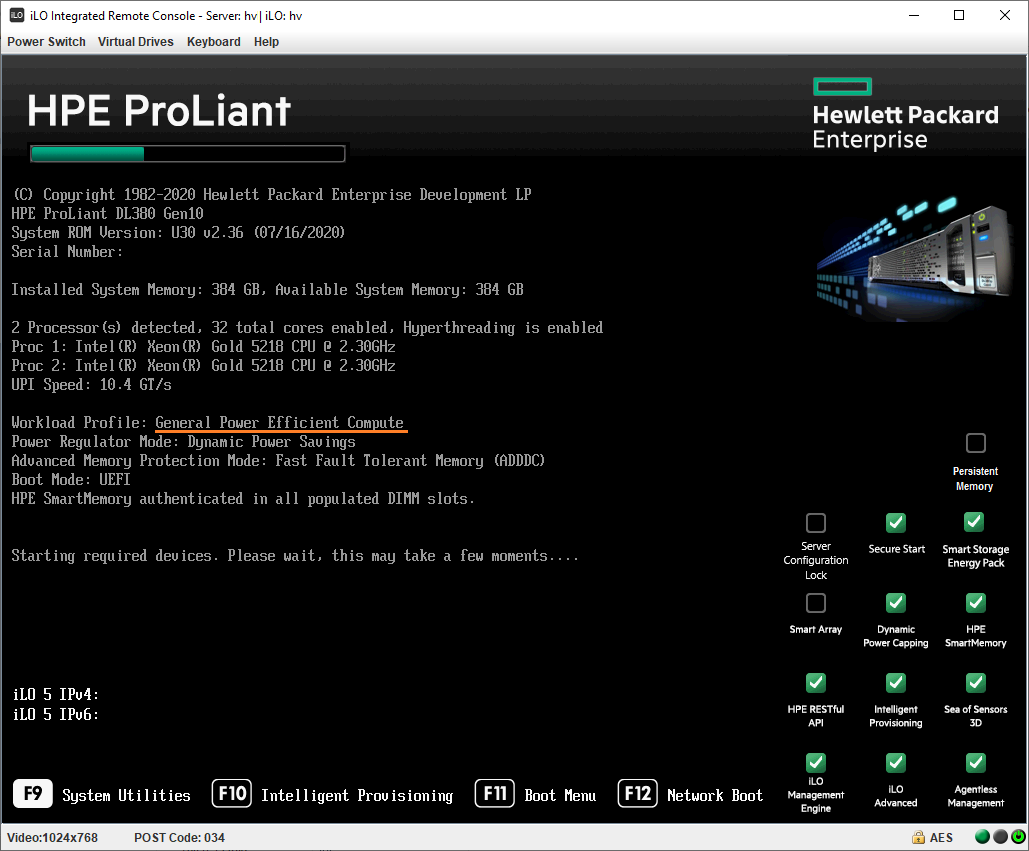Click the F9 System Utilities key
The height and width of the screenshot is (851, 1029).
[x=33, y=794]
